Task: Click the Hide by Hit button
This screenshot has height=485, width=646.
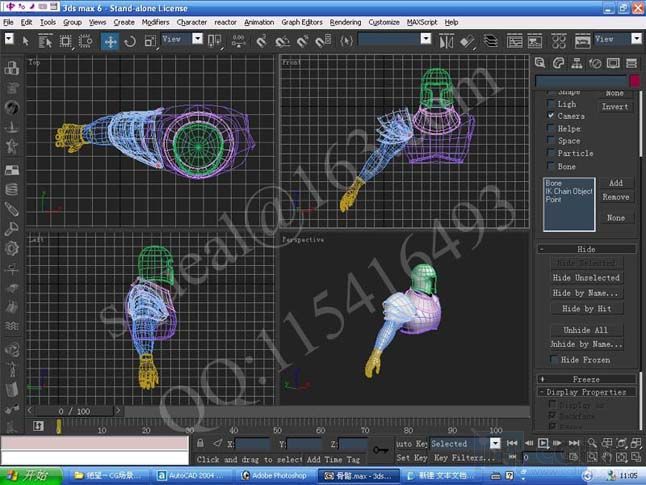Action: 586,308
